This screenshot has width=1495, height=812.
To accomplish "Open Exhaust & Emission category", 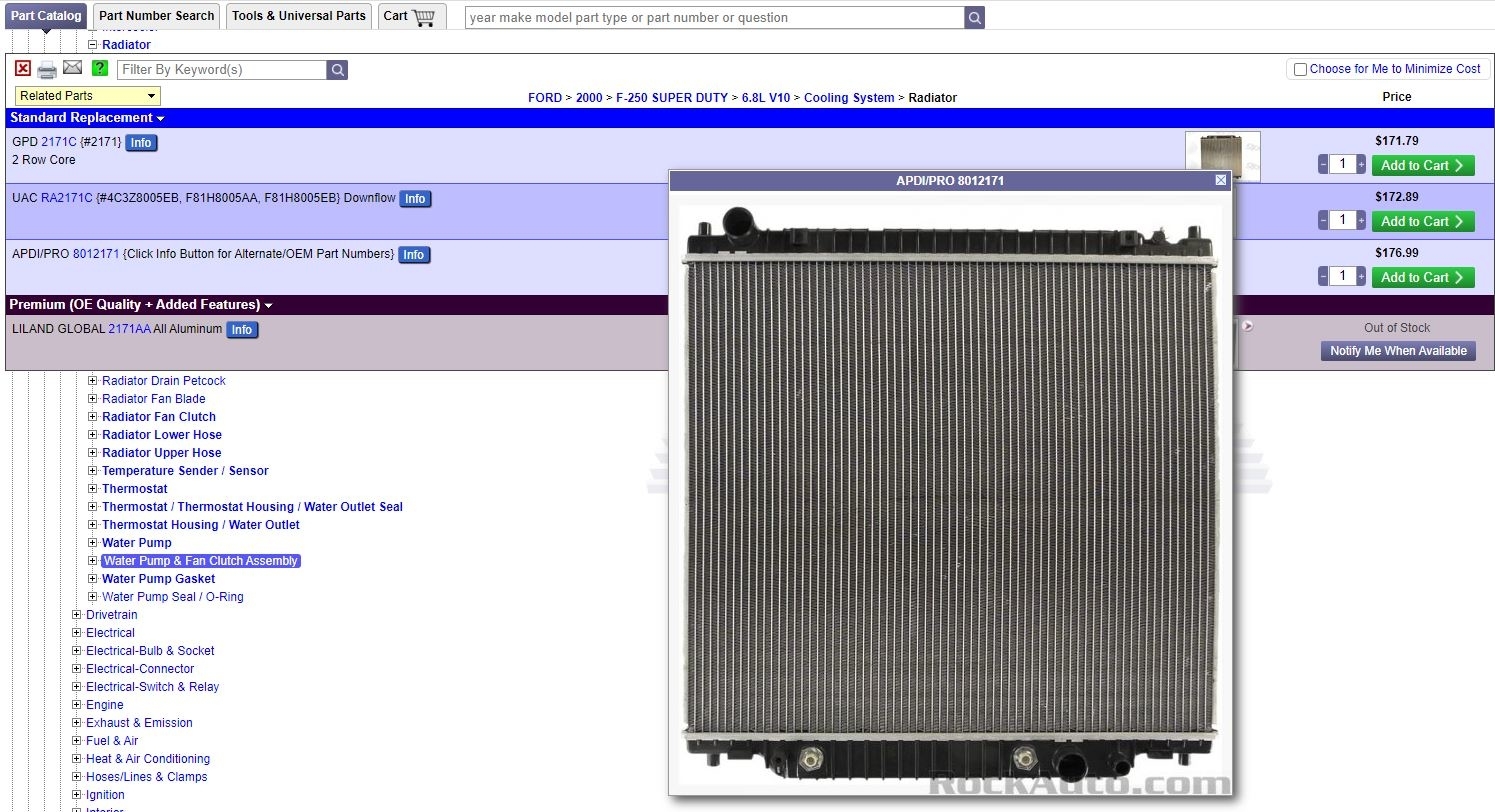I will 139,723.
